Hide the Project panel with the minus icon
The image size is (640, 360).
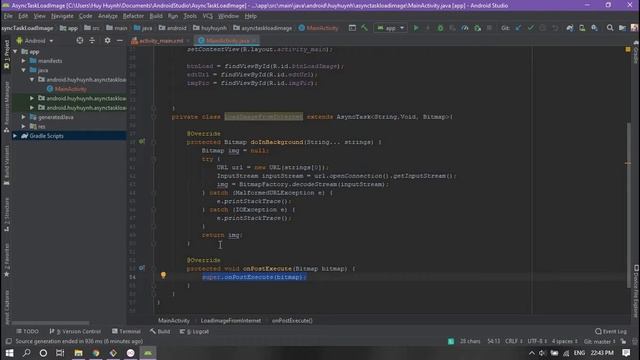[120, 40]
